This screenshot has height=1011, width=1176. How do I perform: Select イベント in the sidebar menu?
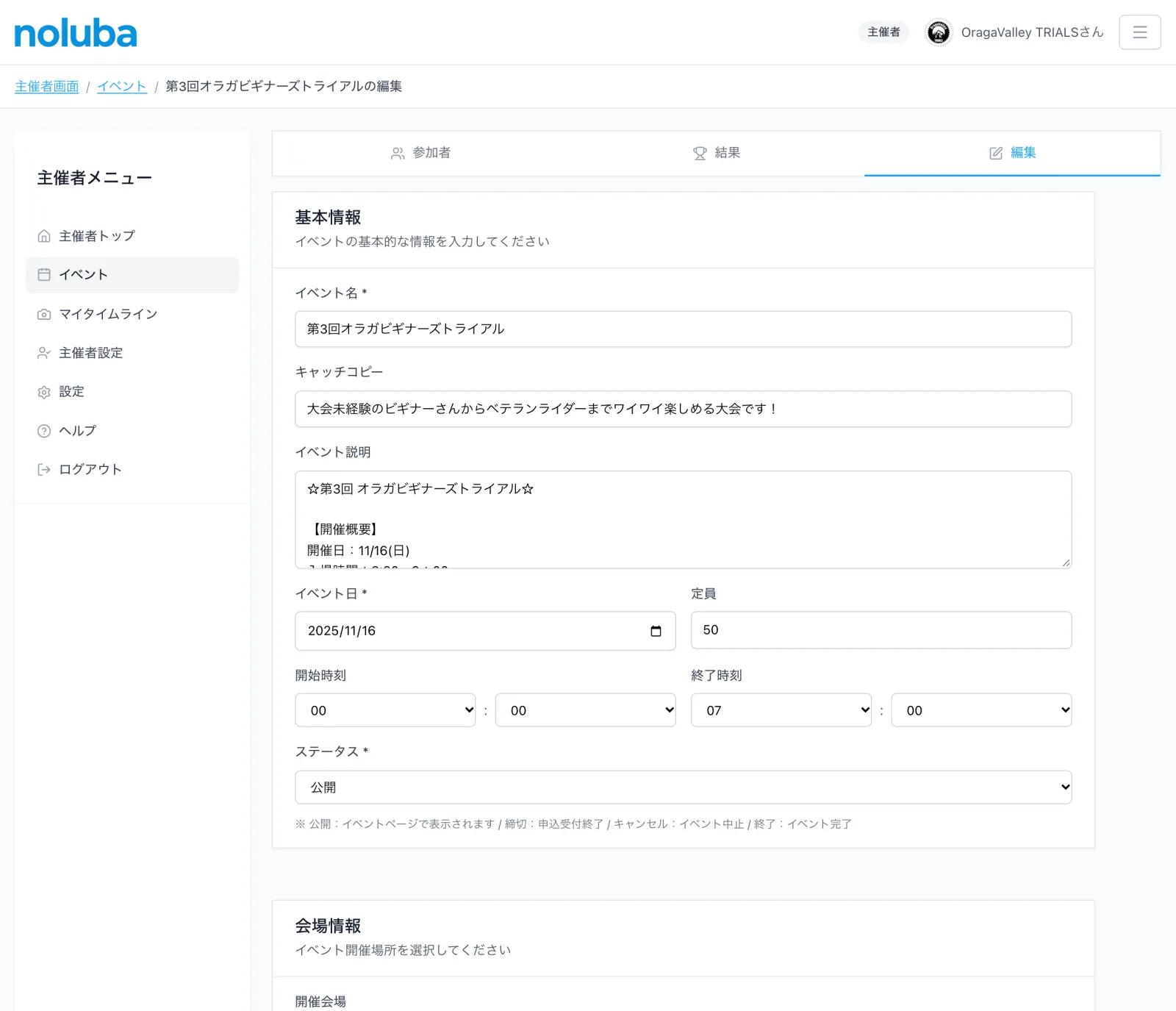pos(132,274)
